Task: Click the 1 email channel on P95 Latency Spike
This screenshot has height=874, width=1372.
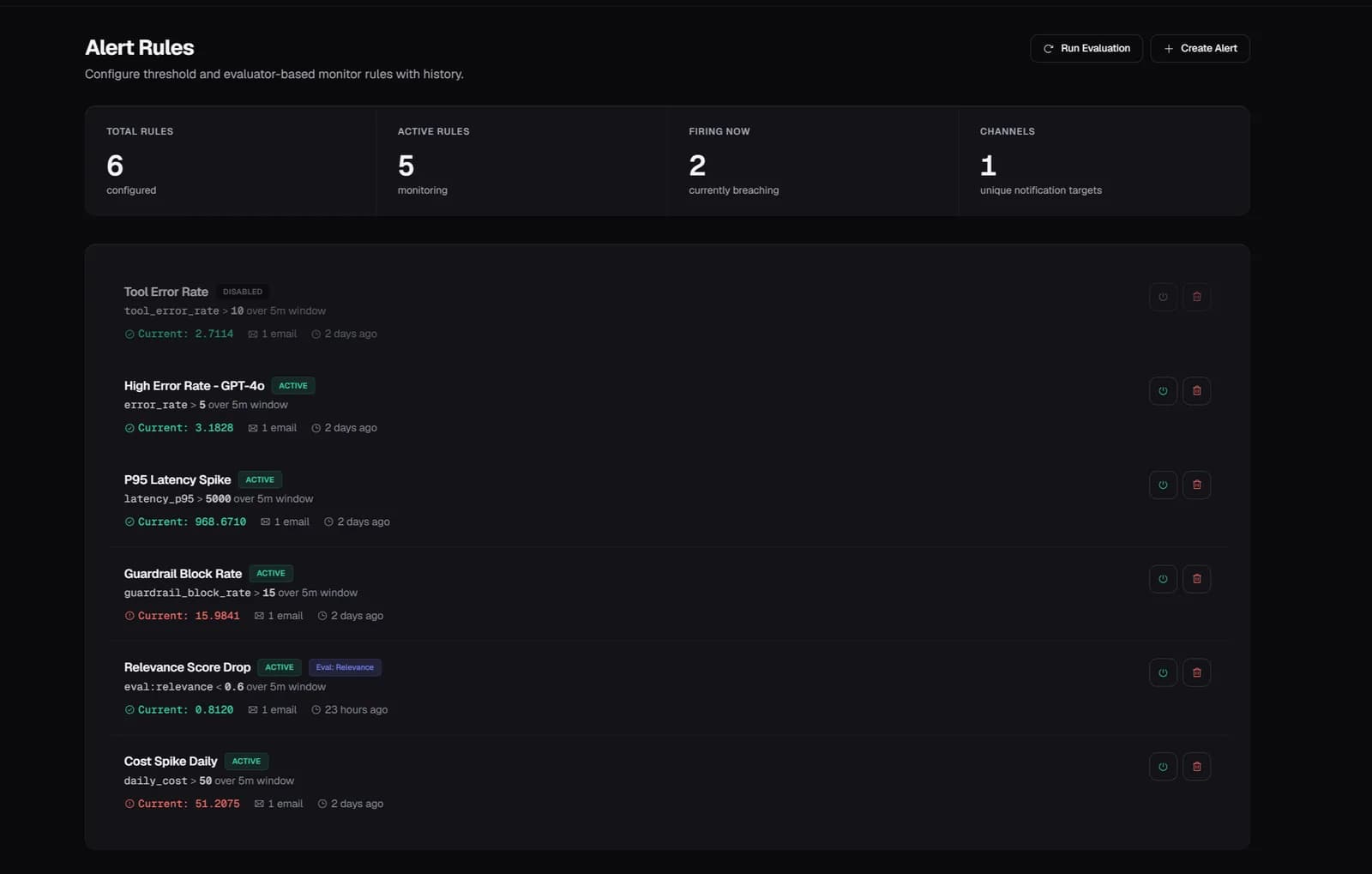Action: coord(285,521)
